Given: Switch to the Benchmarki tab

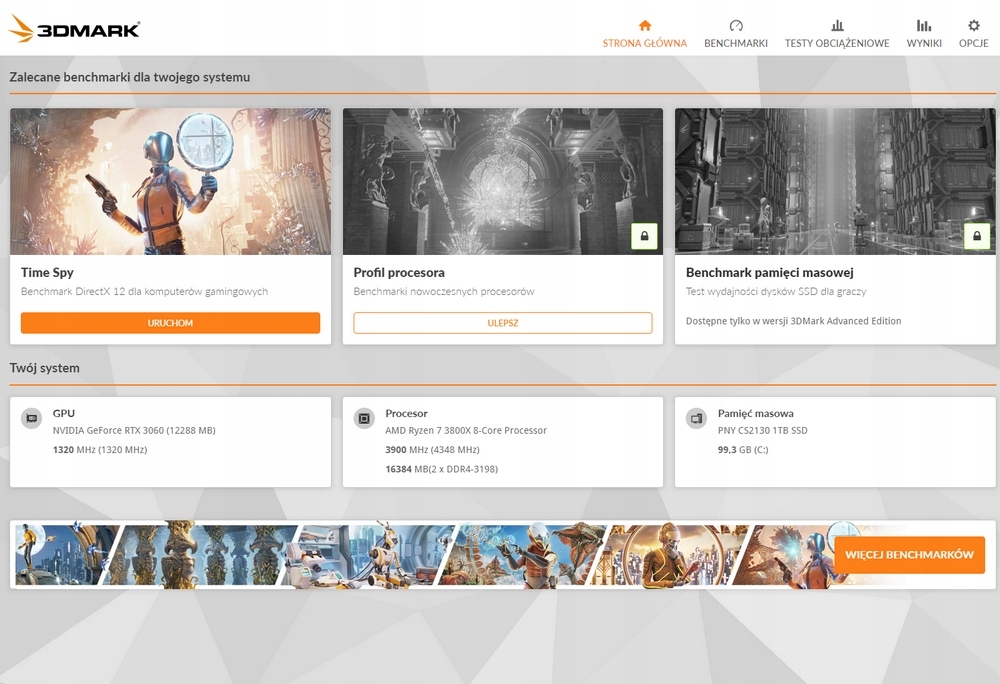Looking at the screenshot, I should (736, 34).
